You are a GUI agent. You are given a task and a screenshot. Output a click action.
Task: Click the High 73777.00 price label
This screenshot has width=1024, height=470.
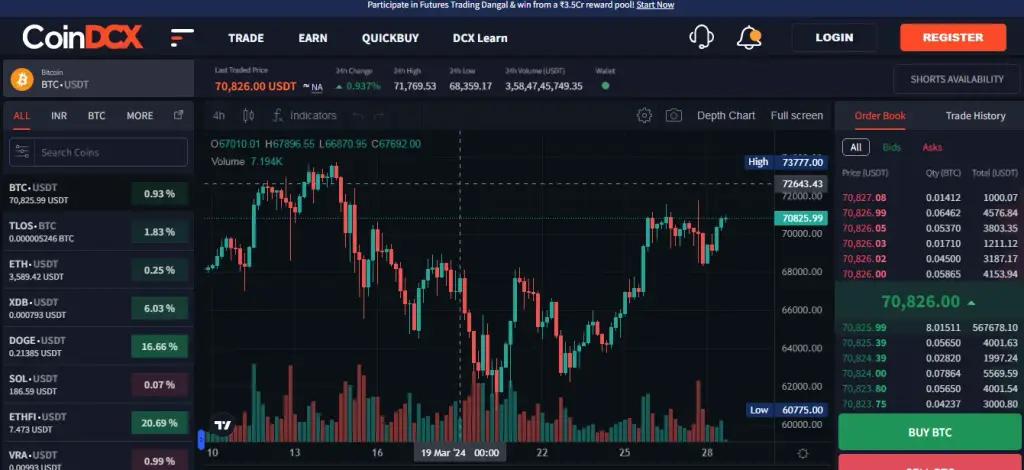tap(786, 162)
